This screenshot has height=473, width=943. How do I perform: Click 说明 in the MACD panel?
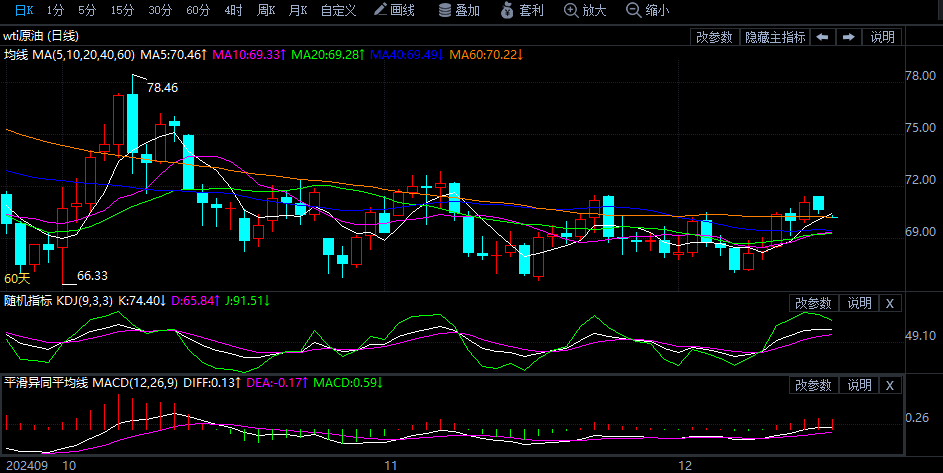click(x=860, y=385)
